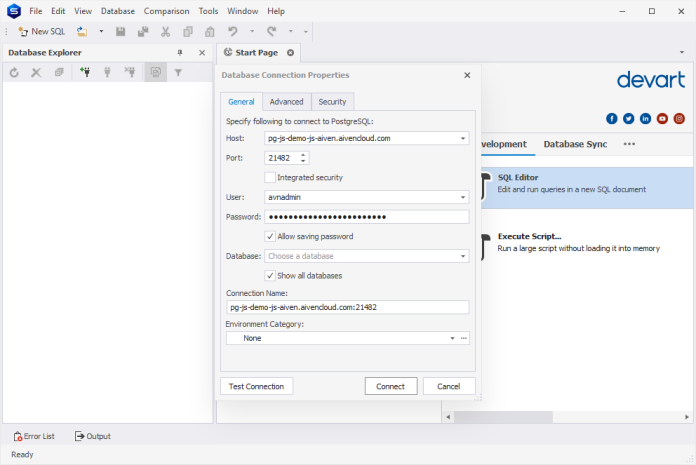The height and width of the screenshot is (465, 696).
Task: Click the New SQL toolbar button
Action: point(41,31)
